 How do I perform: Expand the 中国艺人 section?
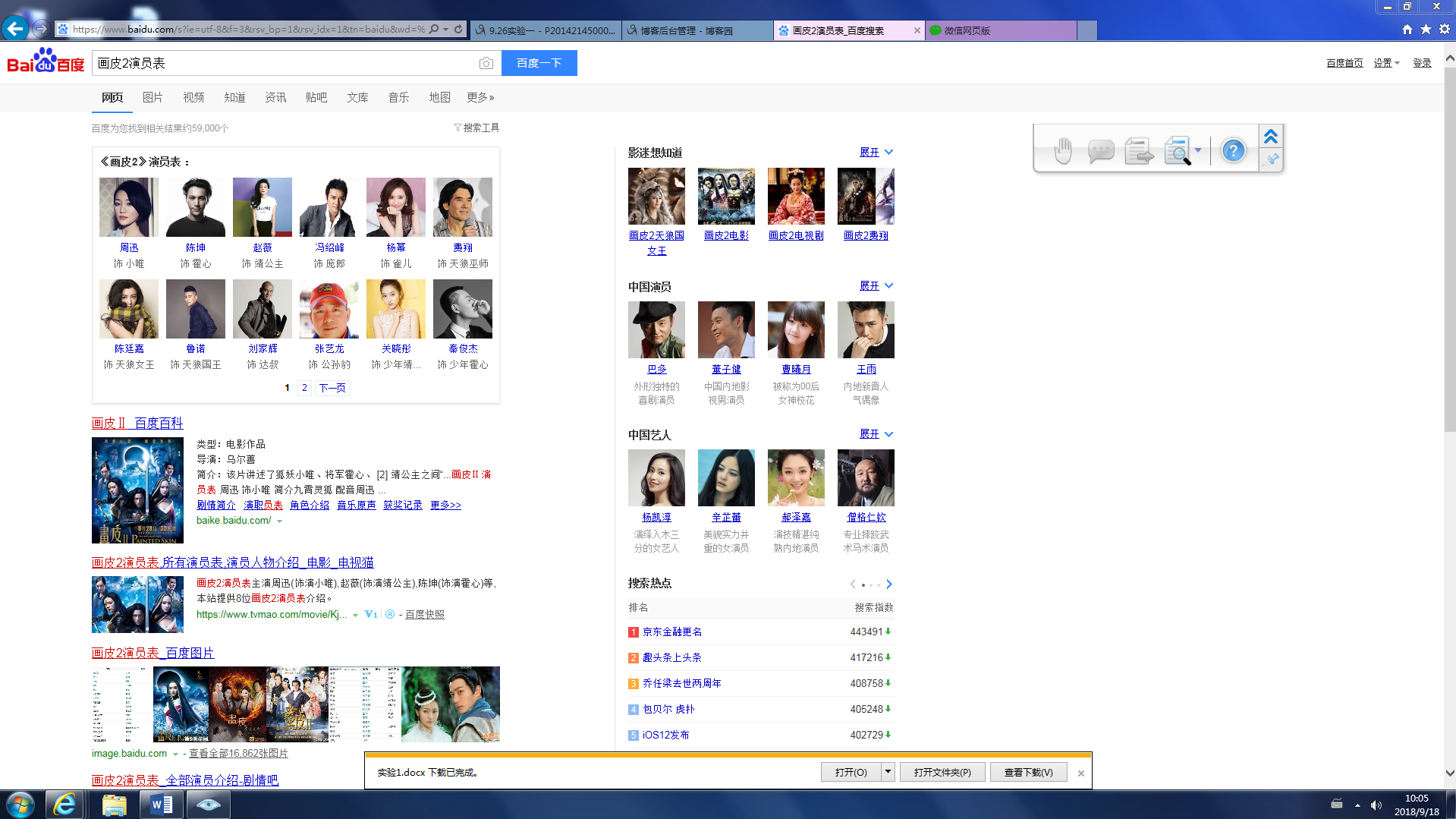[876, 433]
